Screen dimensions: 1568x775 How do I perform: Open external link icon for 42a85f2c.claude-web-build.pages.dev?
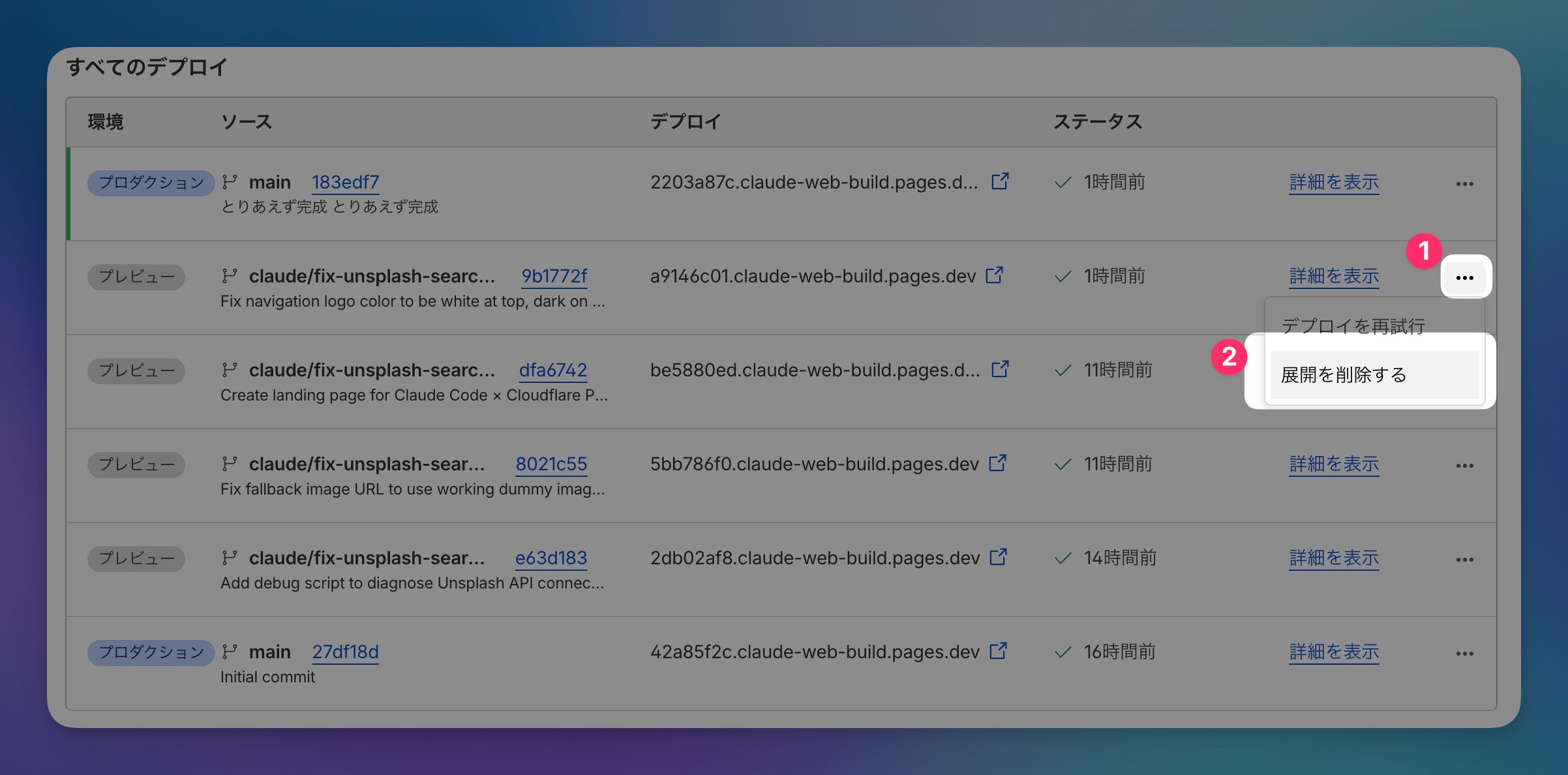click(x=998, y=651)
